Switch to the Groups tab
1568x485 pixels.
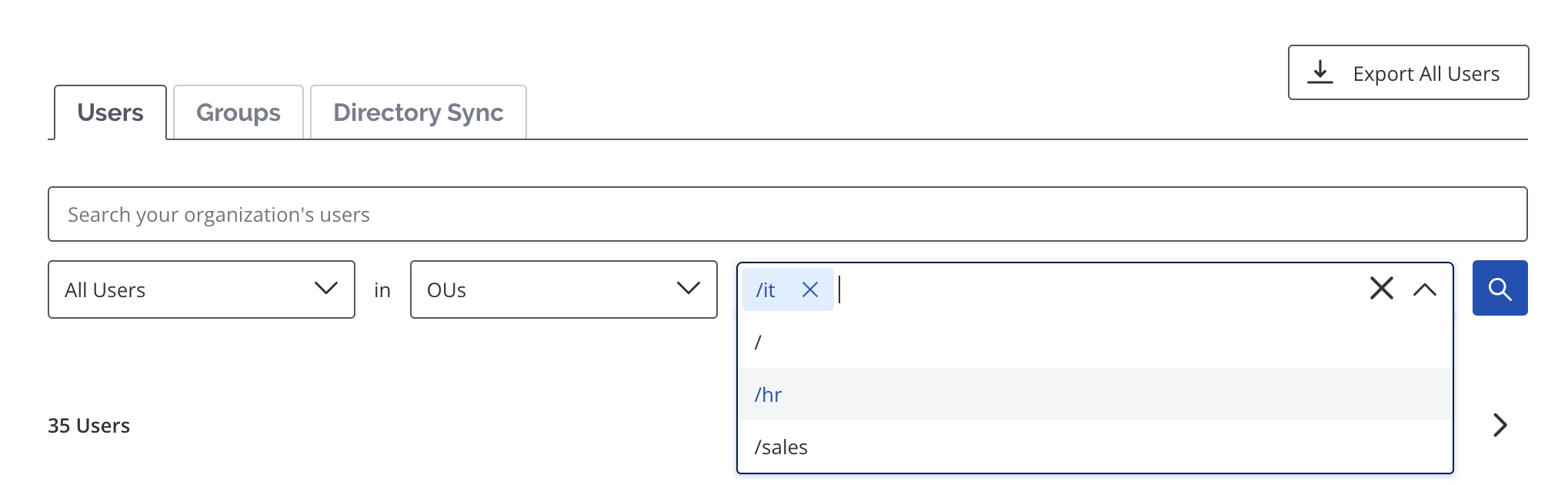pos(239,112)
